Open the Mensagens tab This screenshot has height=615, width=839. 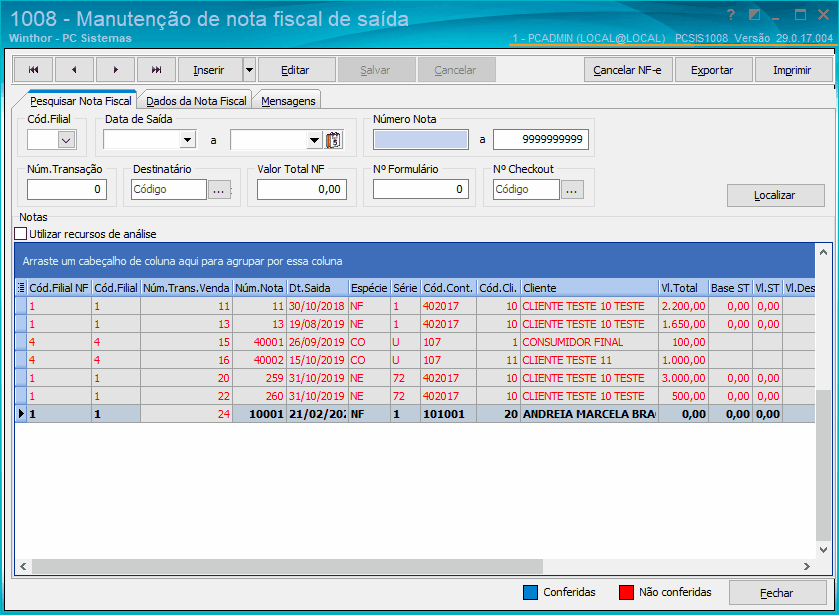288,101
